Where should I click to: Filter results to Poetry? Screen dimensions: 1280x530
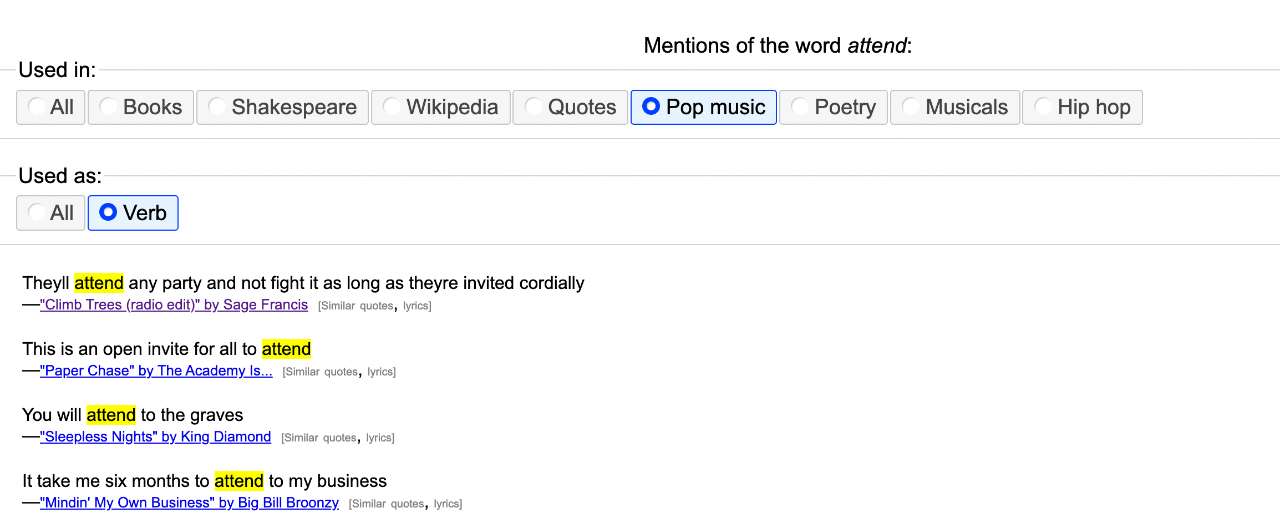833,108
